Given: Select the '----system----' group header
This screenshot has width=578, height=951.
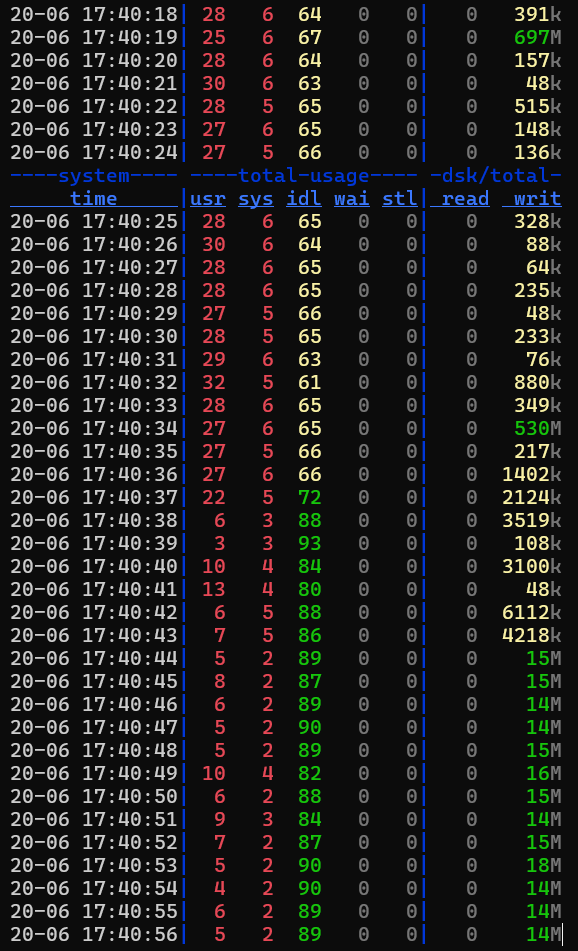Looking at the screenshot, I should [x=93, y=175].
